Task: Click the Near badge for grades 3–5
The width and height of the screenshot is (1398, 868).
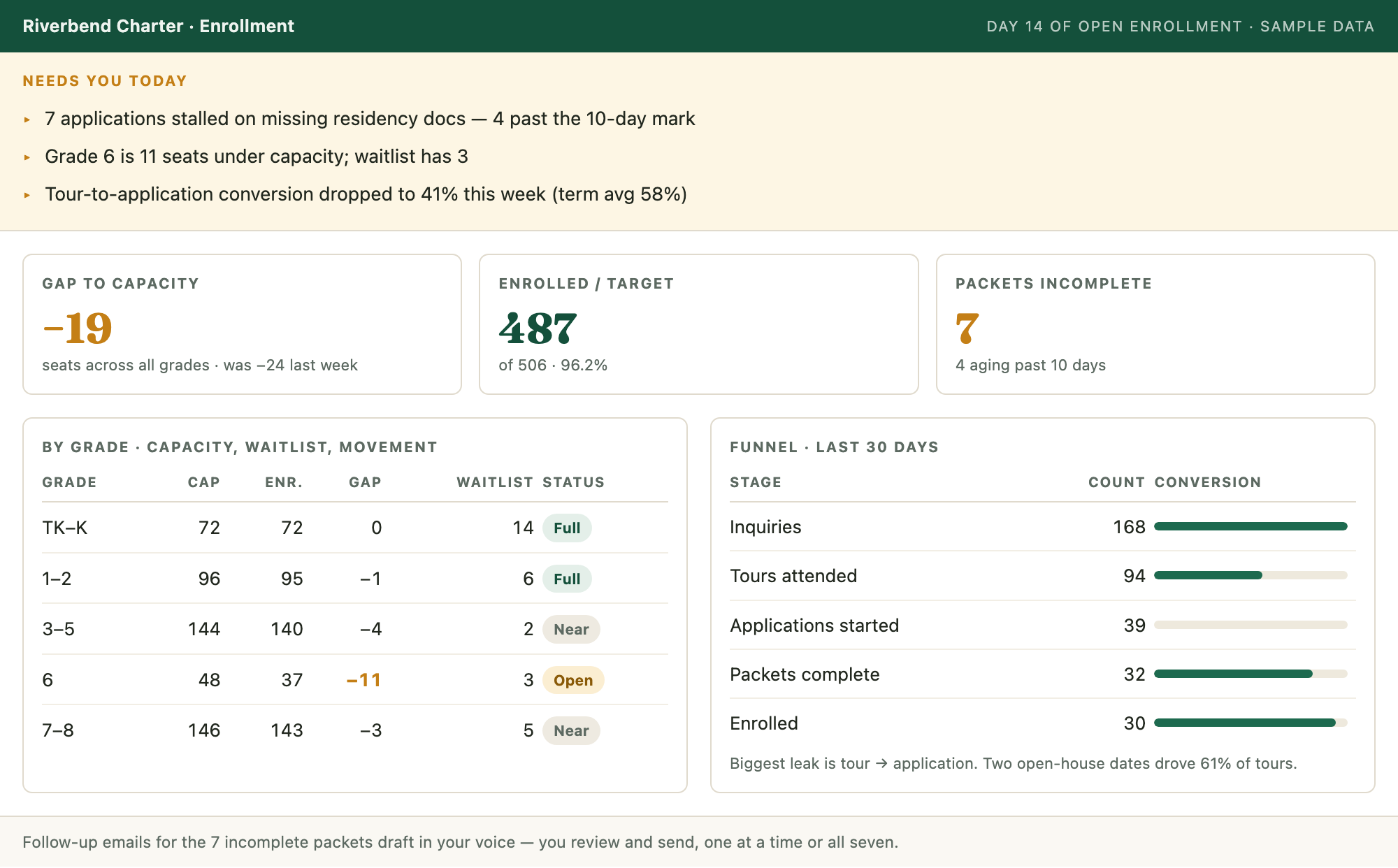Action: tap(571, 629)
